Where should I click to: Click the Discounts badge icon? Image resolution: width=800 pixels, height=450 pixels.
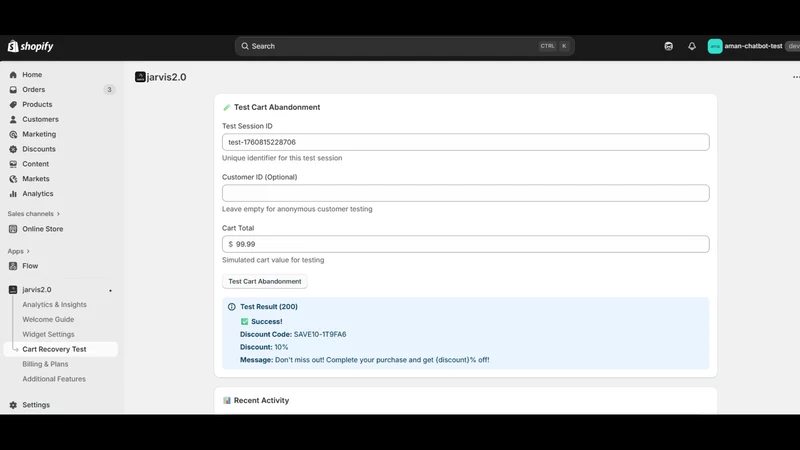(13, 149)
